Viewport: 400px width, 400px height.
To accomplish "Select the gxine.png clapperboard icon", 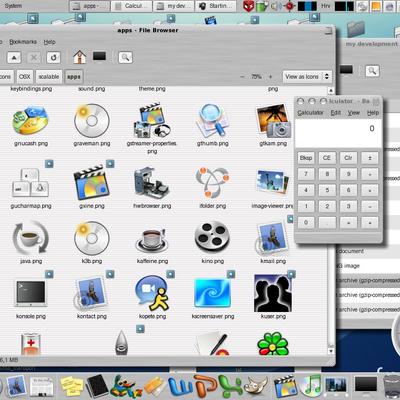I will pos(92,183).
